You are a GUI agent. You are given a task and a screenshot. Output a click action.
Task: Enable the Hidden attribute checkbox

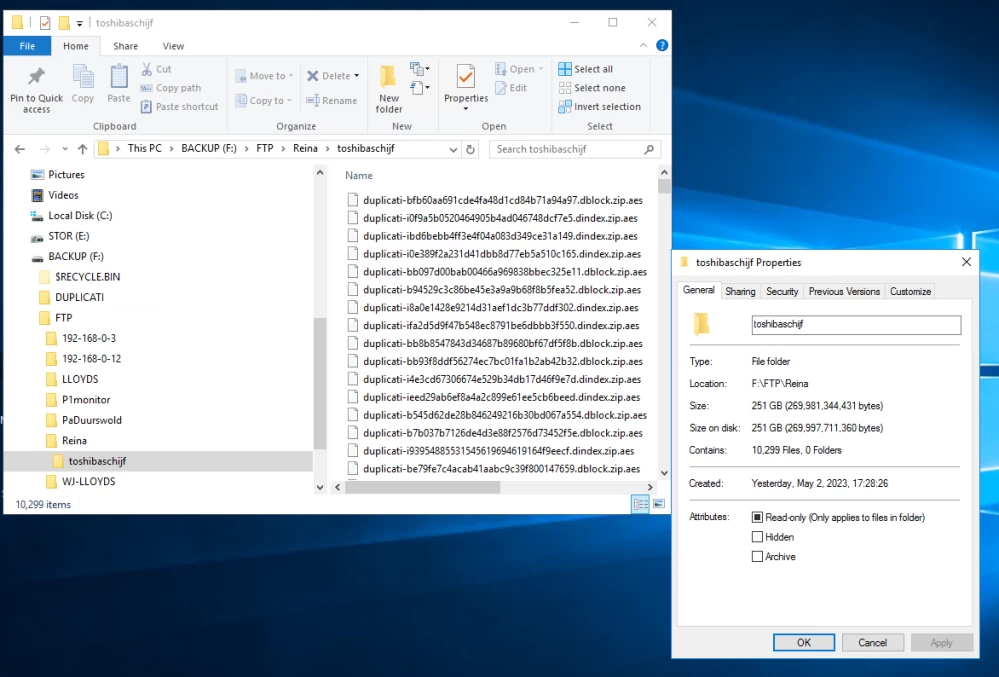pyautogui.click(x=757, y=537)
